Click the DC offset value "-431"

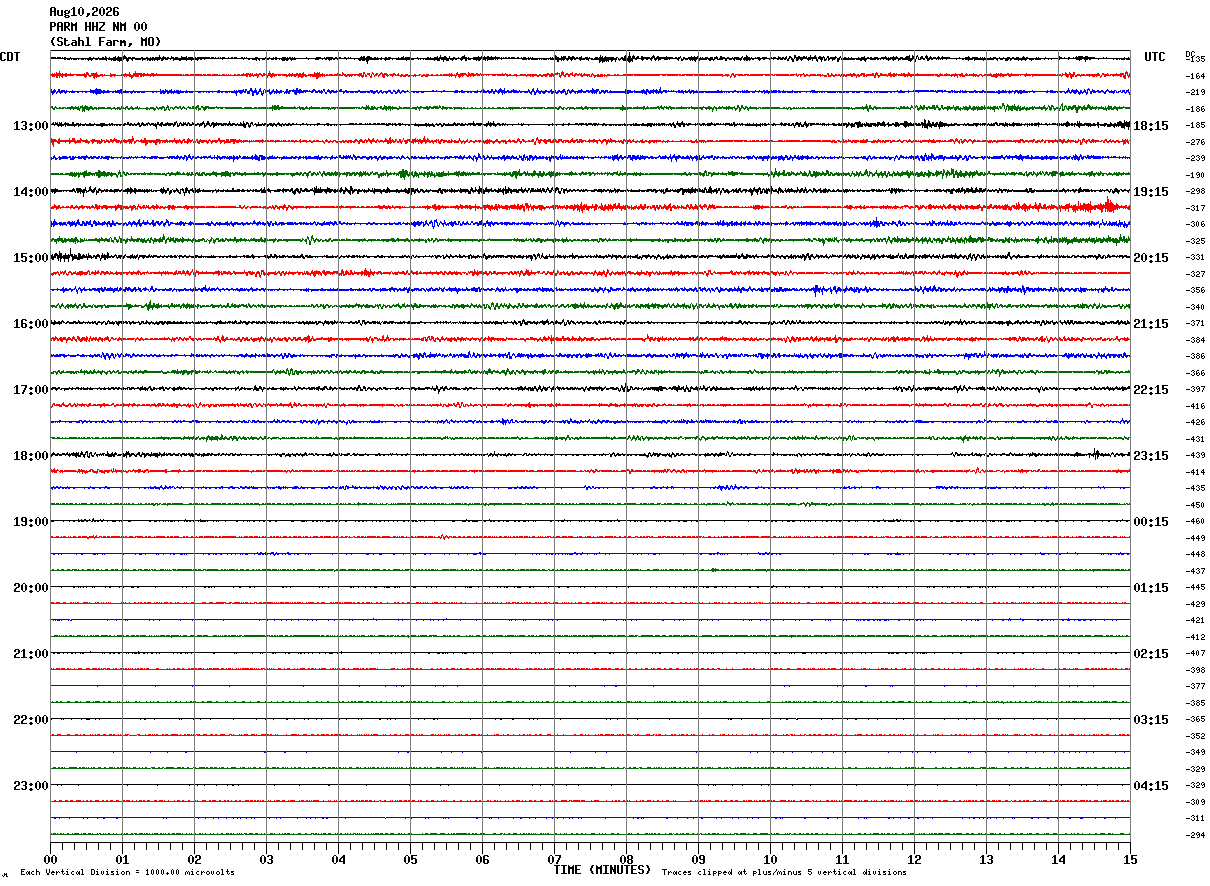click(1195, 439)
